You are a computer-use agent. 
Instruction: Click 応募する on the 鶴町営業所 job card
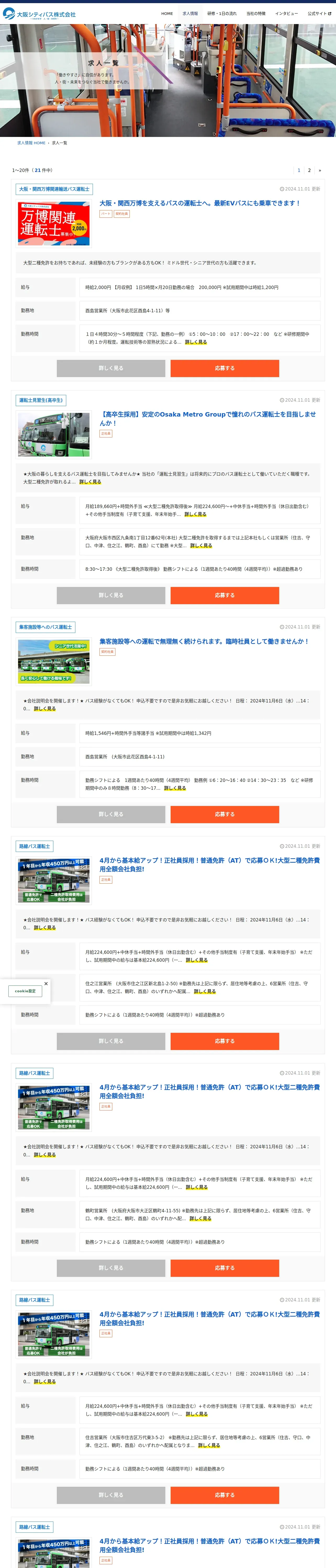click(x=225, y=1268)
